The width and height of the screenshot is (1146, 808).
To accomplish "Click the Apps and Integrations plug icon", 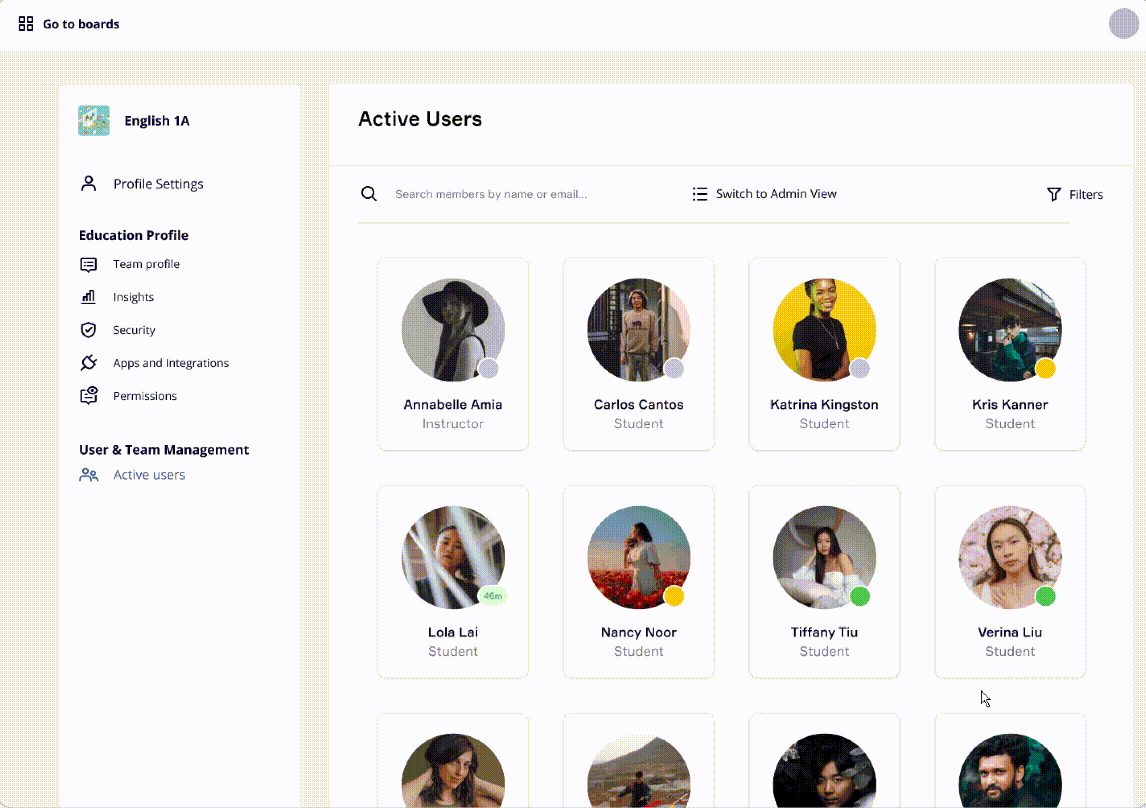I will click(x=88, y=362).
